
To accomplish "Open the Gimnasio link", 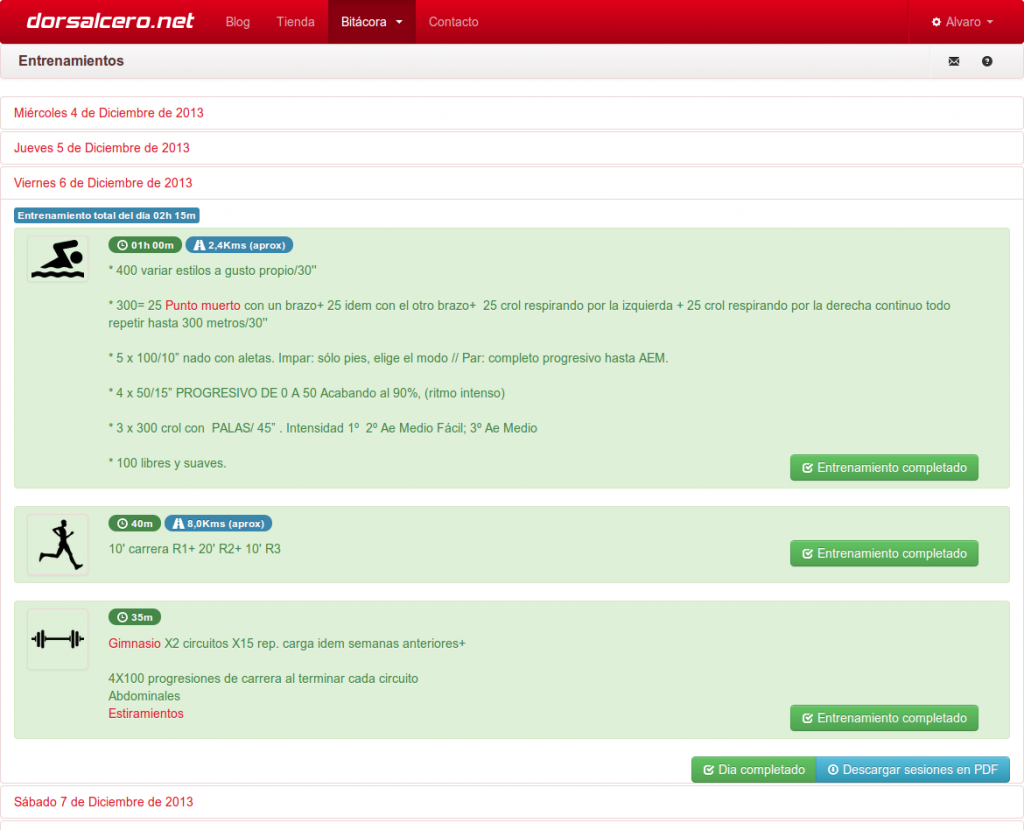I will (x=135, y=644).
